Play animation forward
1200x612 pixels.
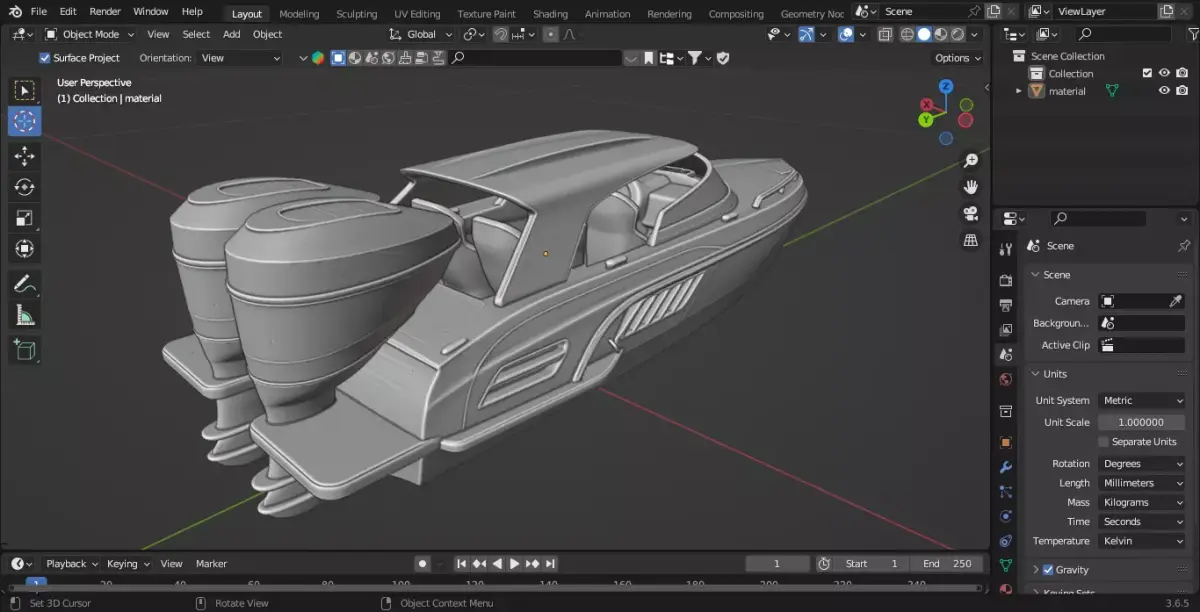point(515,564)
